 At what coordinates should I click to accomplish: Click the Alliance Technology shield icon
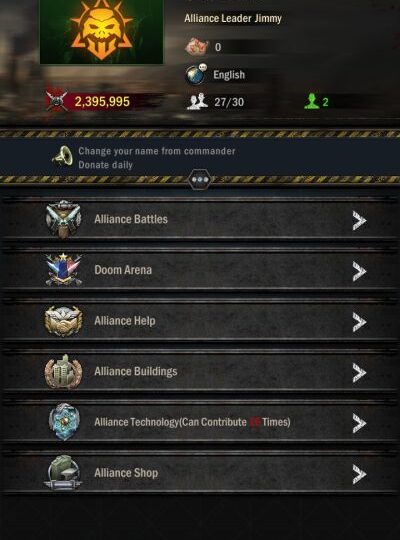tap(64, 422)
